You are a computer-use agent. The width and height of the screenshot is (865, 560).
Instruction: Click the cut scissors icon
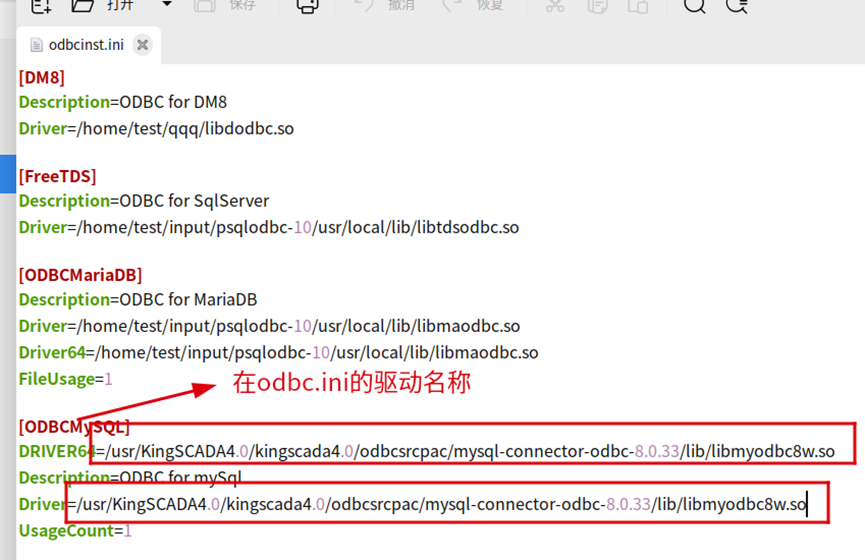[555, 6]
